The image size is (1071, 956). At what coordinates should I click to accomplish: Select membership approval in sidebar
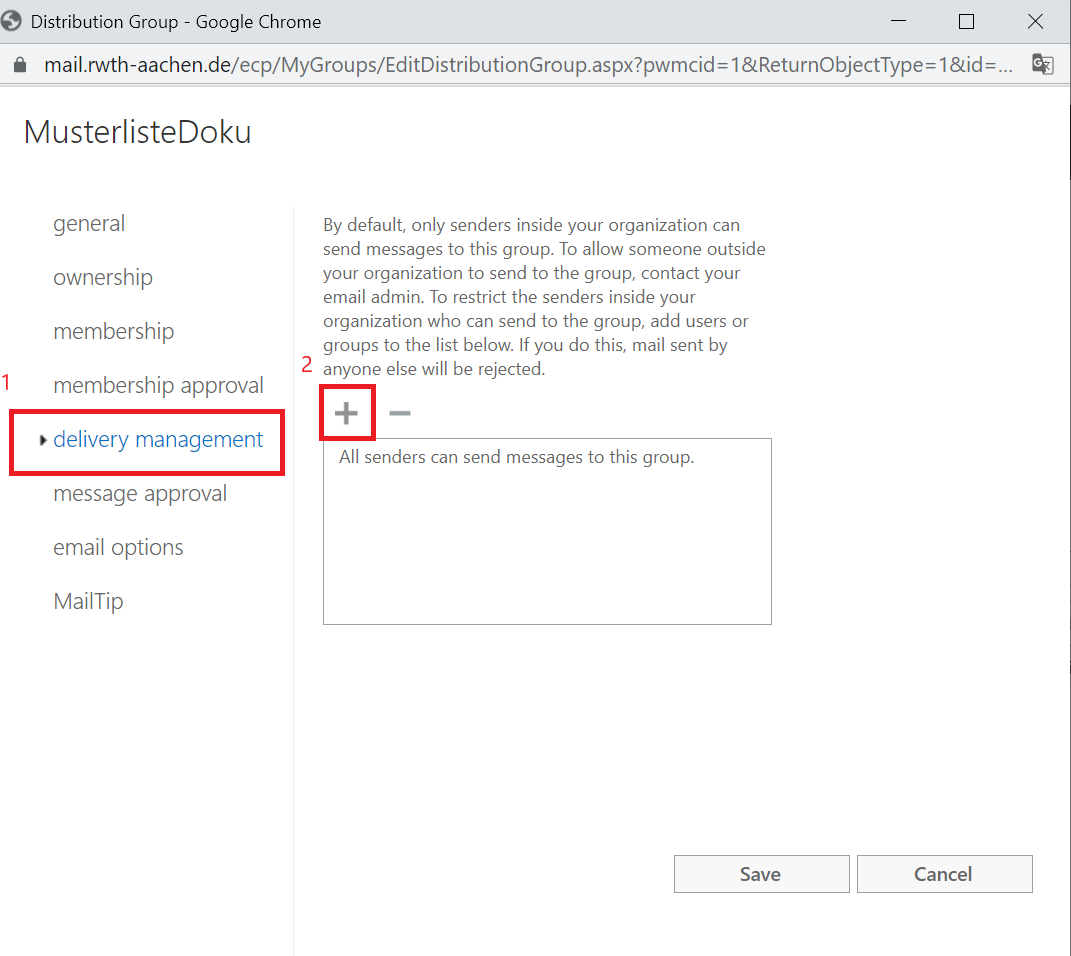coord(158,386)
